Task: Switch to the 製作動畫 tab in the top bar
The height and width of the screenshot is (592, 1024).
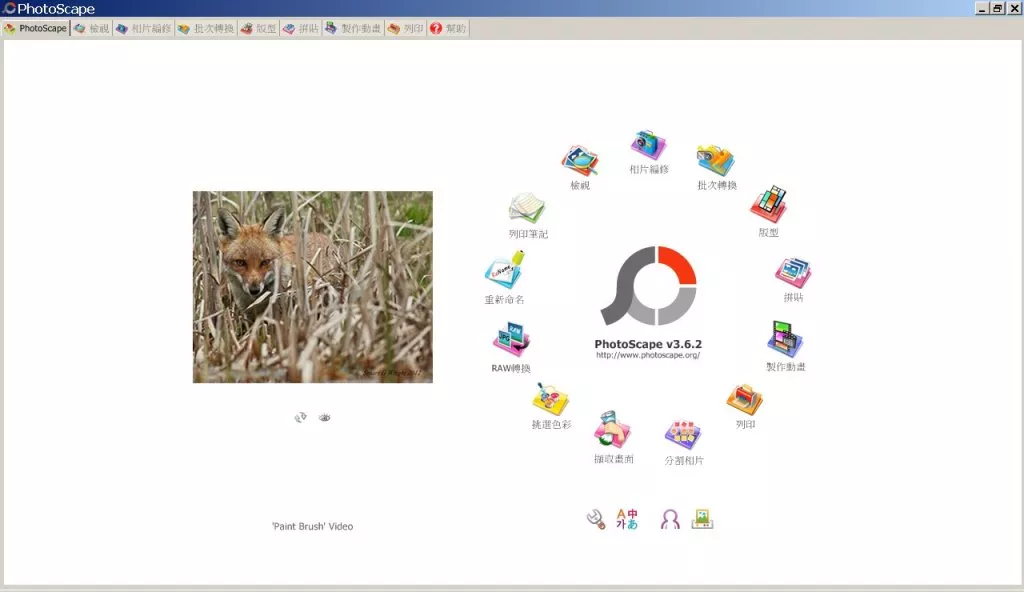Action: click(x=353, y=29)
